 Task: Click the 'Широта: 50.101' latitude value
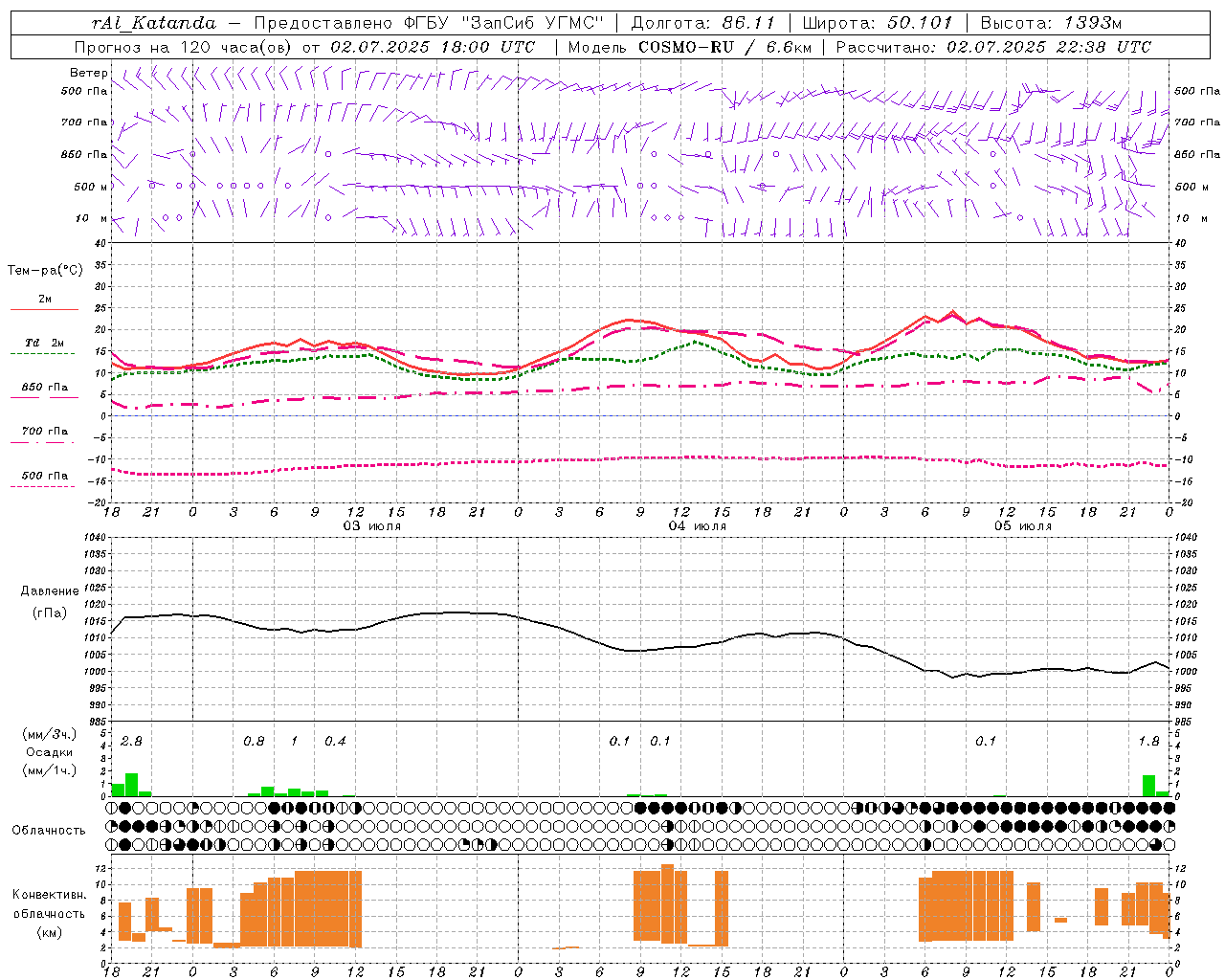pos(878,23)
